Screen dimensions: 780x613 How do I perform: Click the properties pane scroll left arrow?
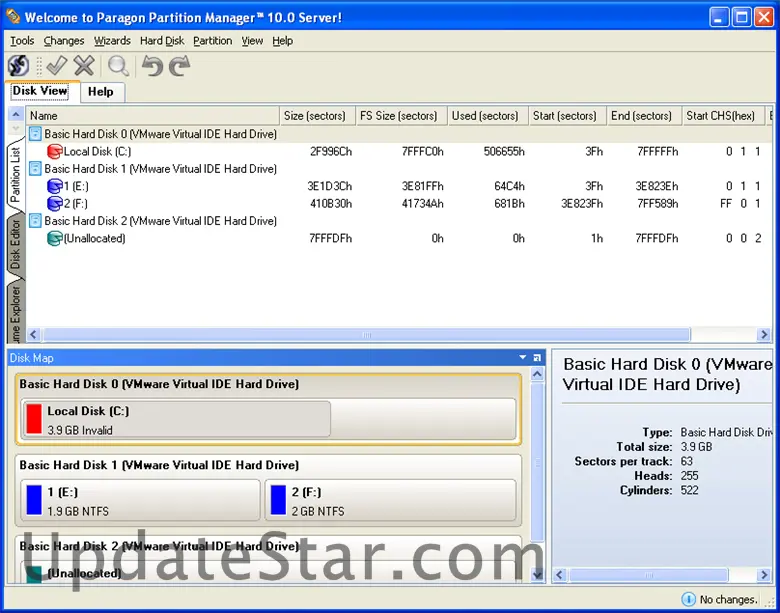pyautogui.click(x=560, y=575)
